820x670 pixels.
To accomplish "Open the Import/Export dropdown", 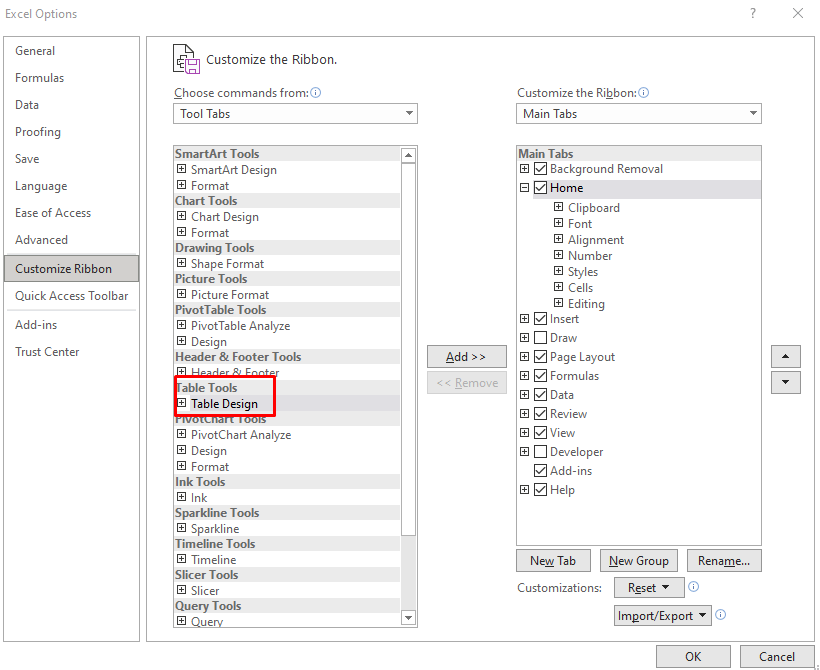I will (663, 616).
